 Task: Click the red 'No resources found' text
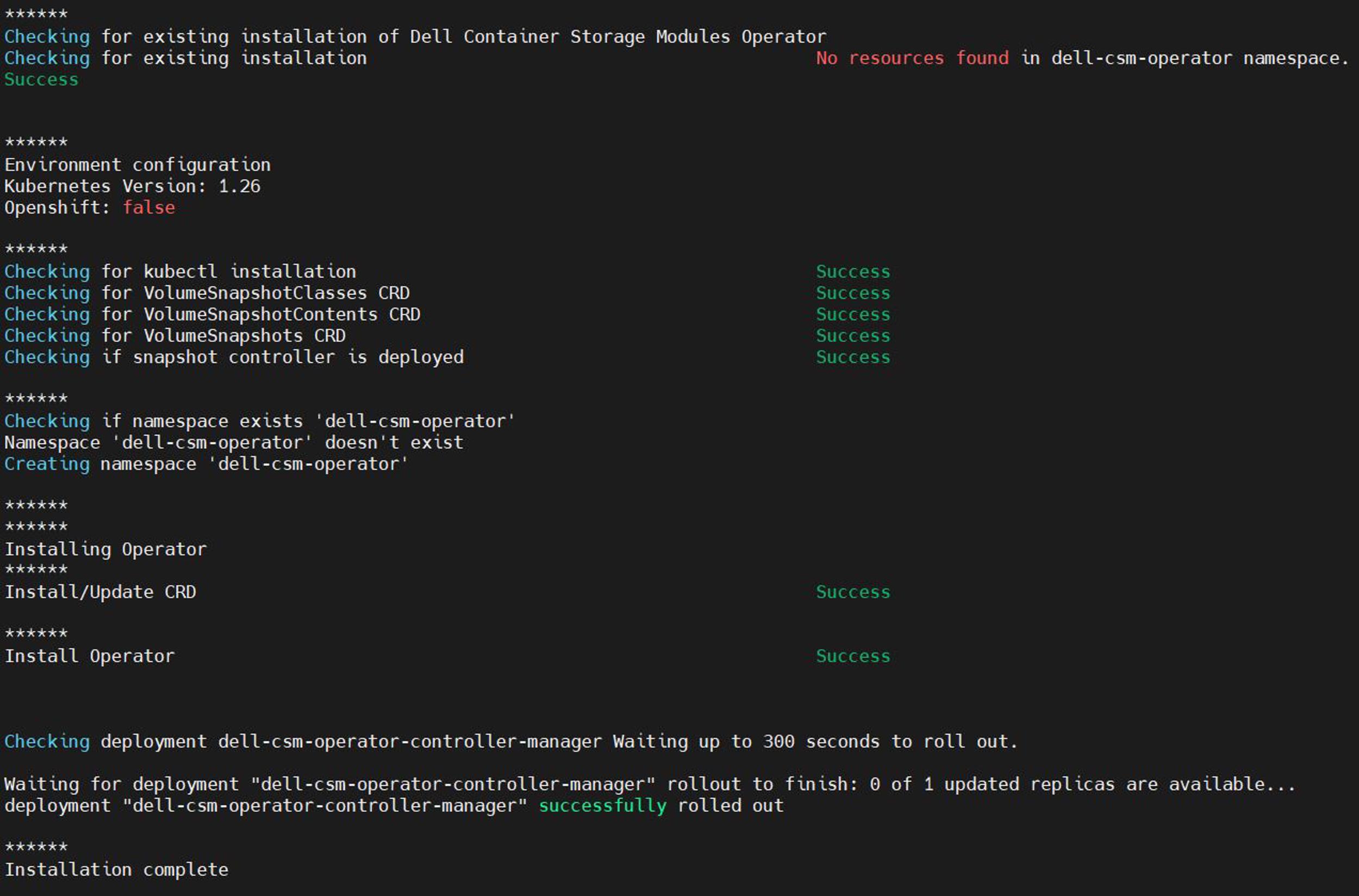pos(911,58)
